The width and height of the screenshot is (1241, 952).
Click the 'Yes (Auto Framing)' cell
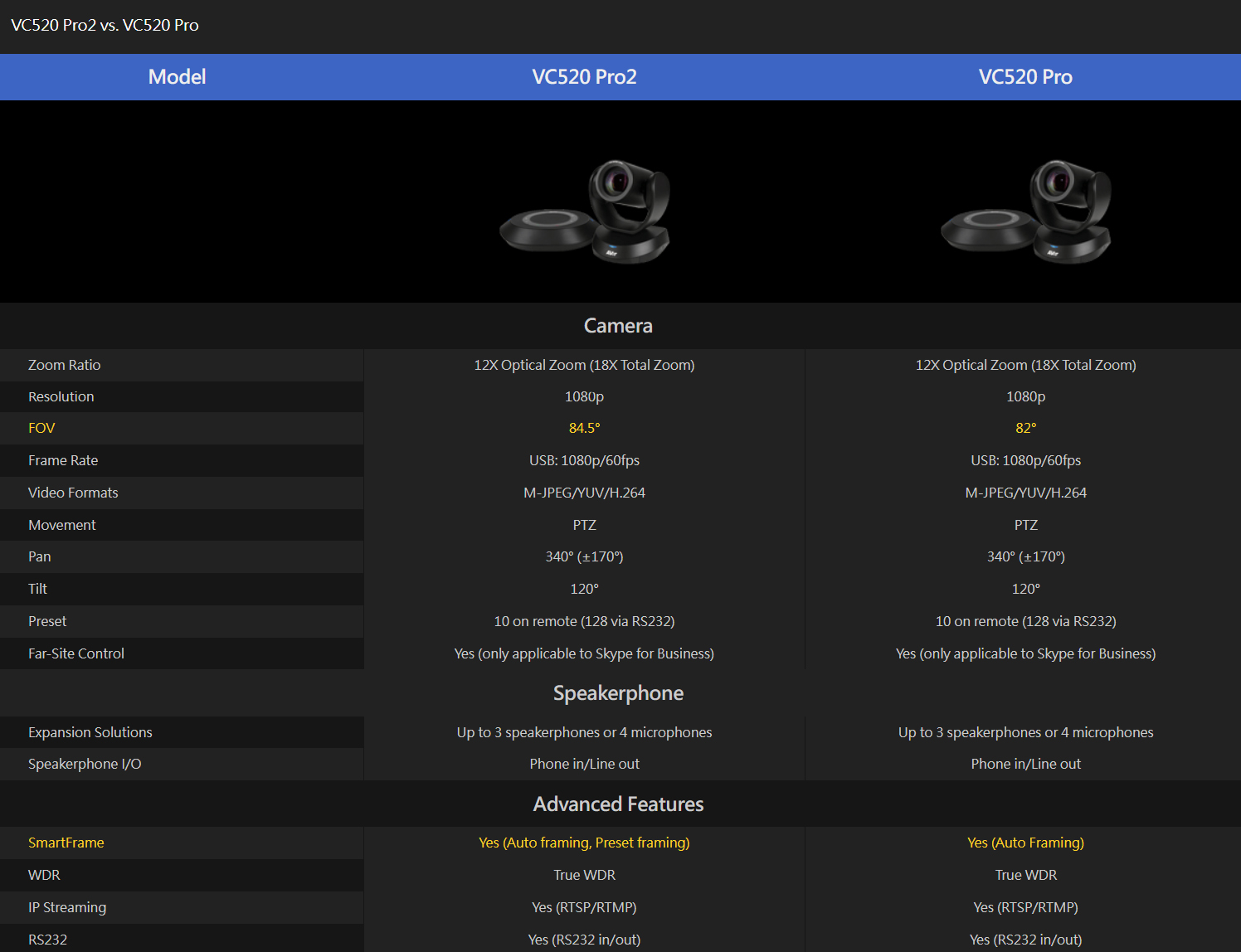1026,843
